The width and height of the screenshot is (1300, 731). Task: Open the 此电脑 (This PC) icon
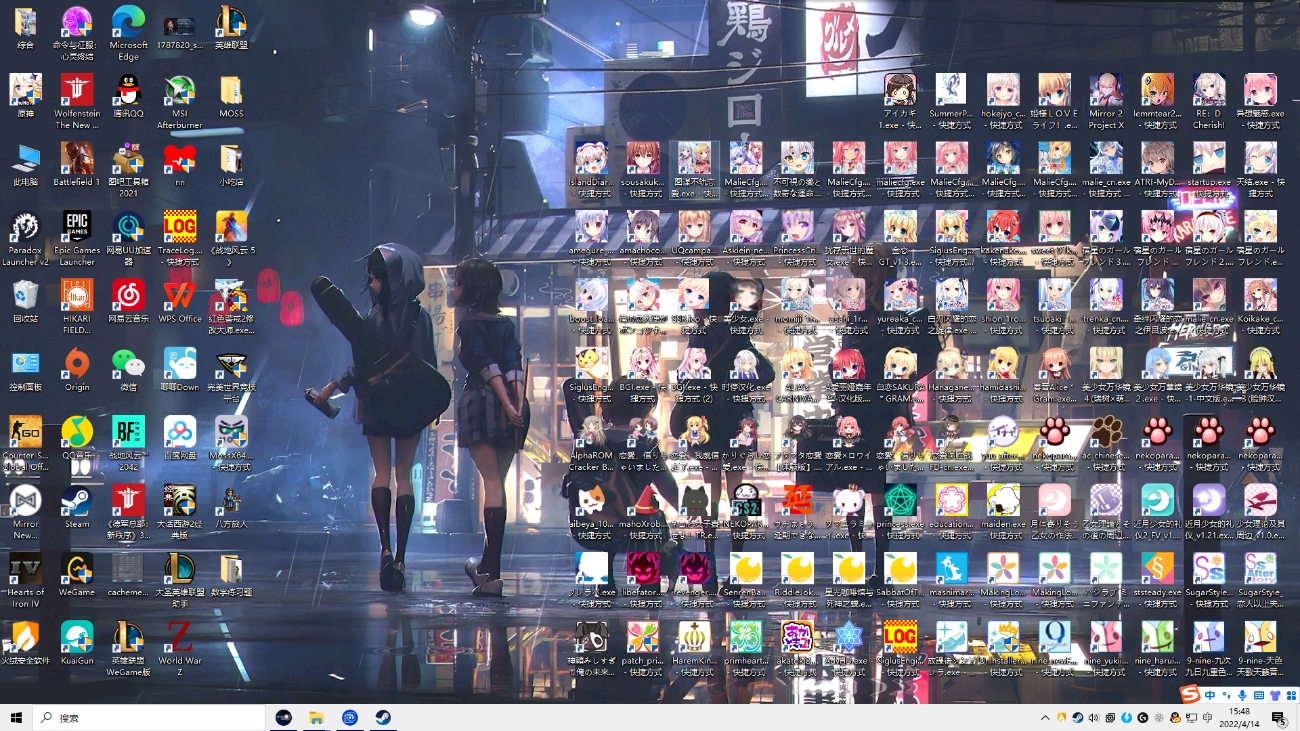pos(25,165)
